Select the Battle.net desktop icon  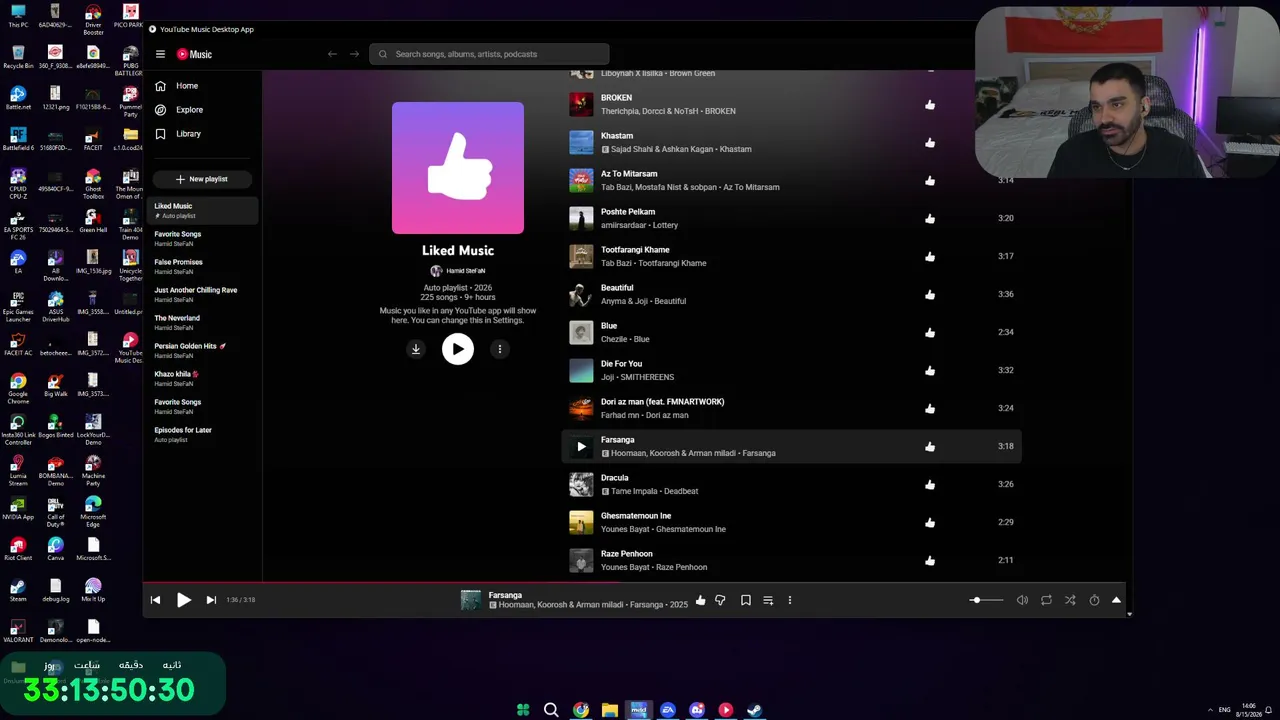pyautogui.click(x=18, y=98)
